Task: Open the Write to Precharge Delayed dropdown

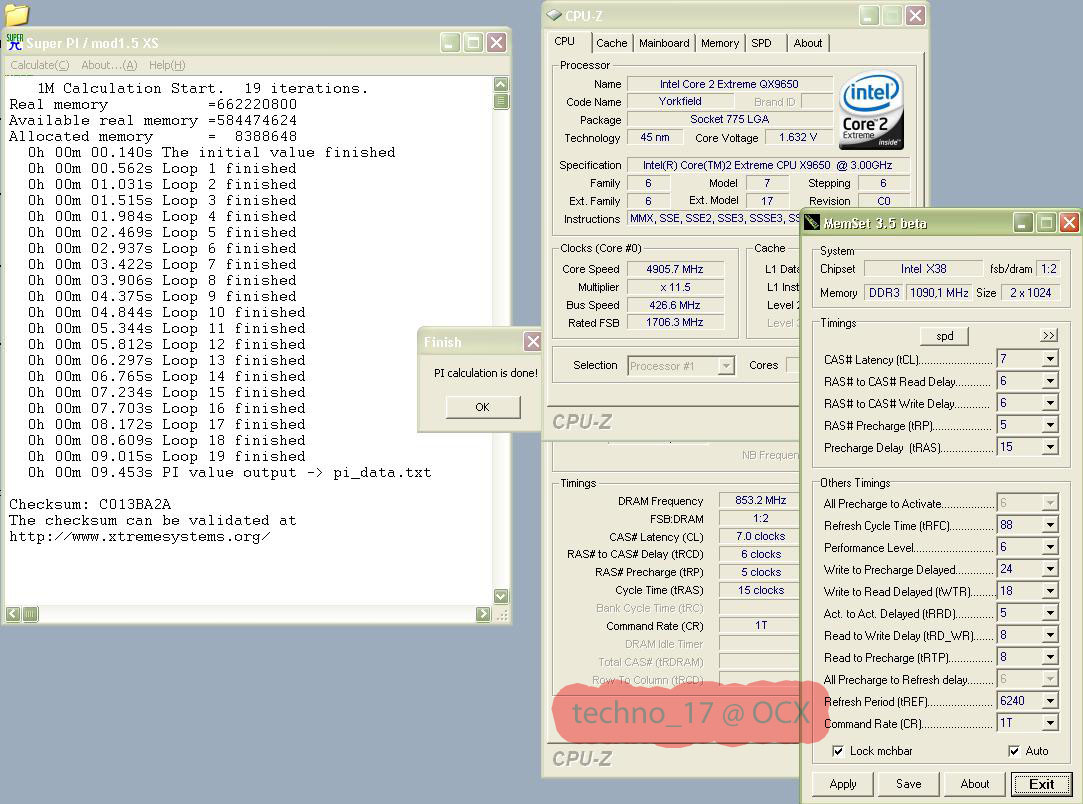Action: 1050,570
